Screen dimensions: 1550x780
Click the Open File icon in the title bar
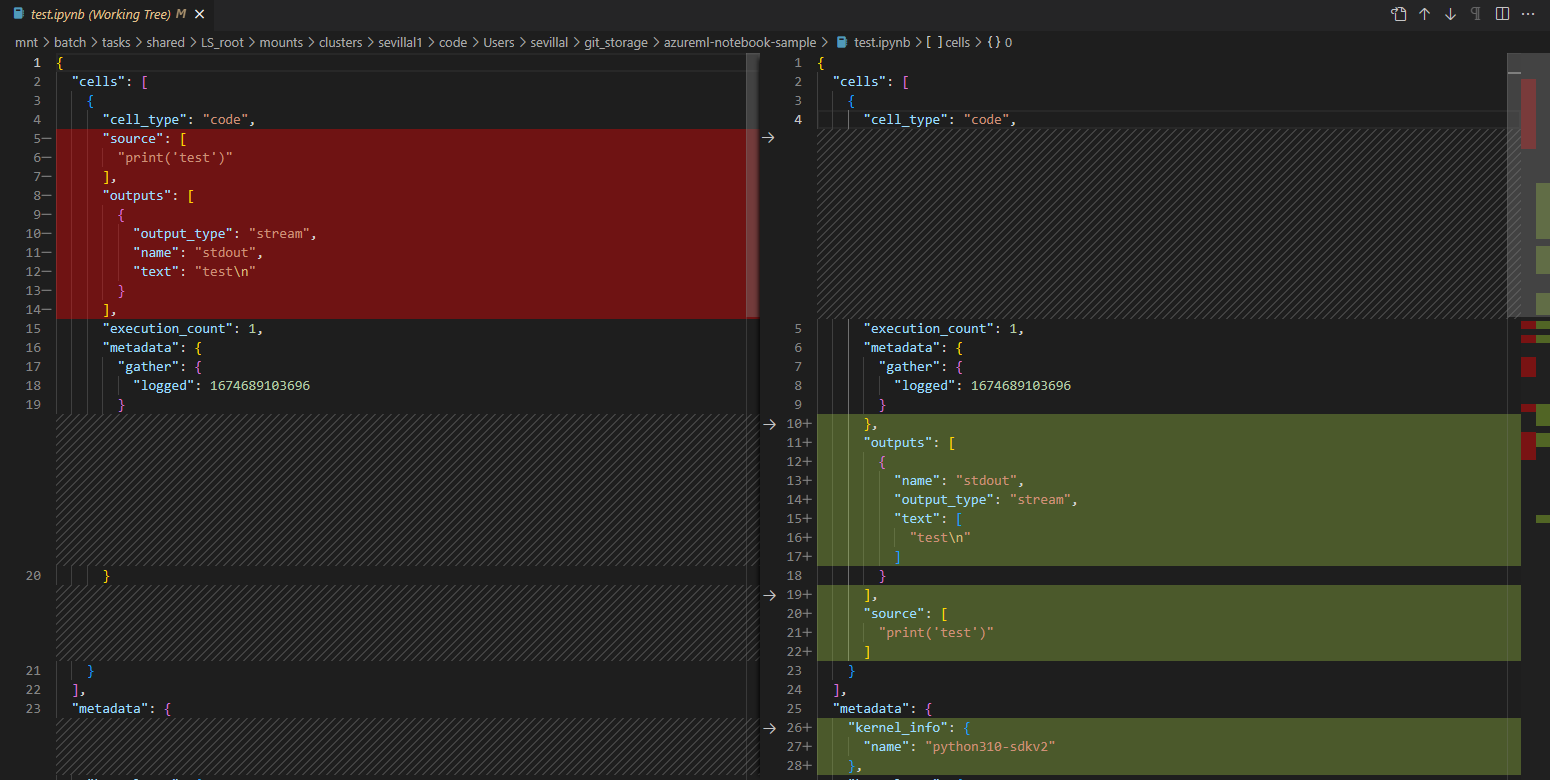click(1398, 14)
